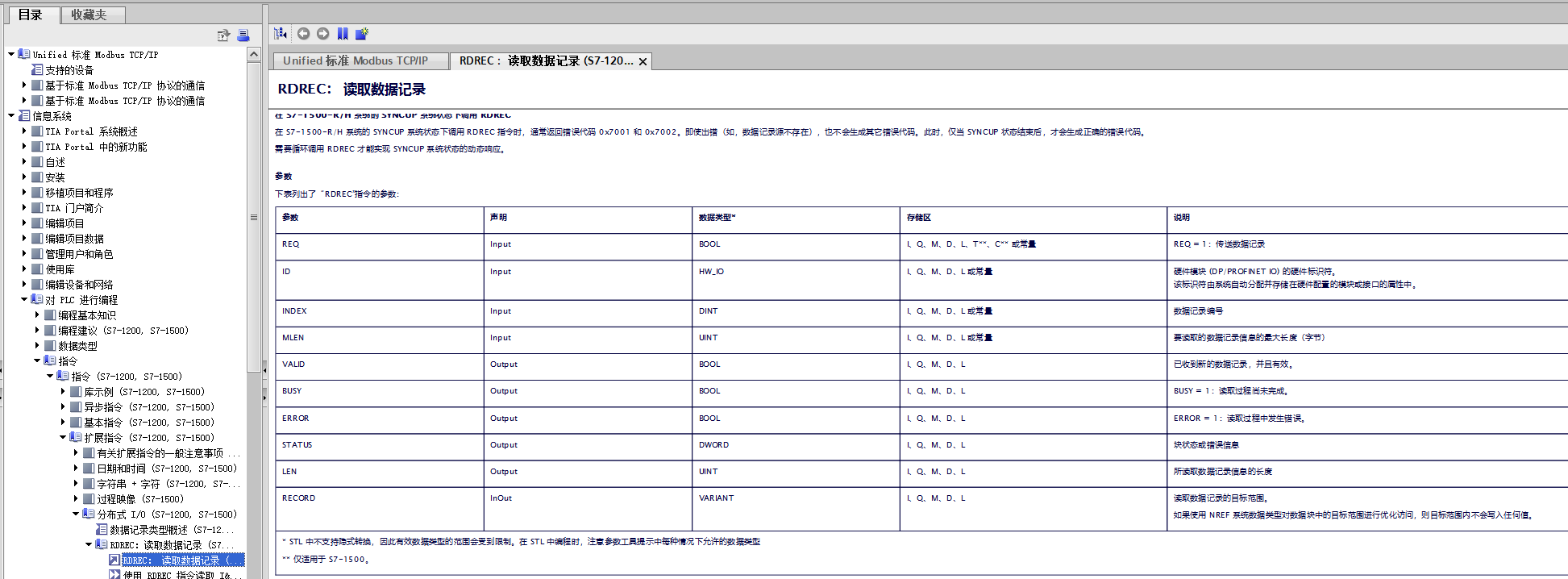Click the blue bookmark icon in toolbar
The width and height of the screenshot is (1568, 579).
(x=343, y=33)
